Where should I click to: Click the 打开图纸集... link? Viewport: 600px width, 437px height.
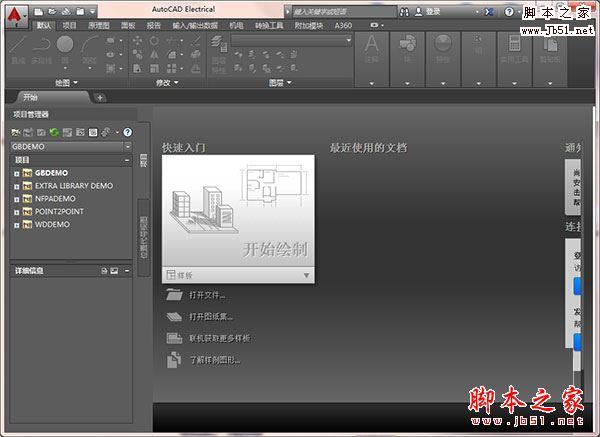point(210,316)
